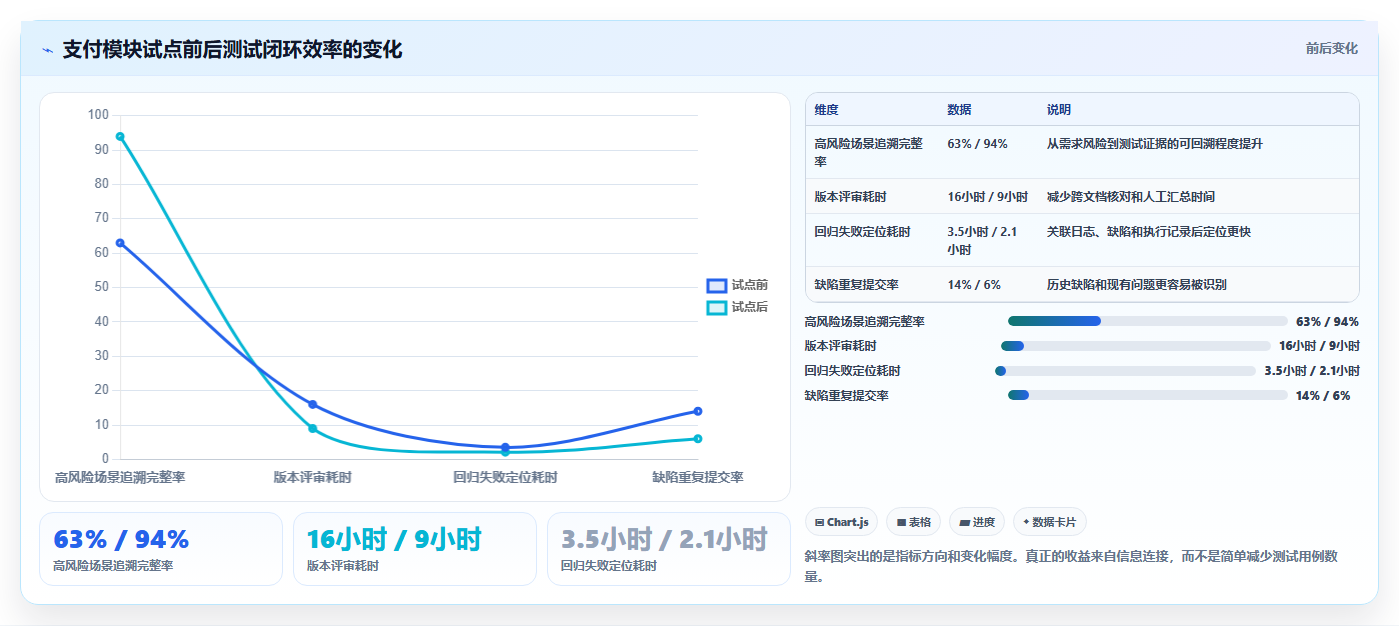The image size is (1399, 626).
Task: Select the 表格 tag chip
Action: (x=913, y=522)
